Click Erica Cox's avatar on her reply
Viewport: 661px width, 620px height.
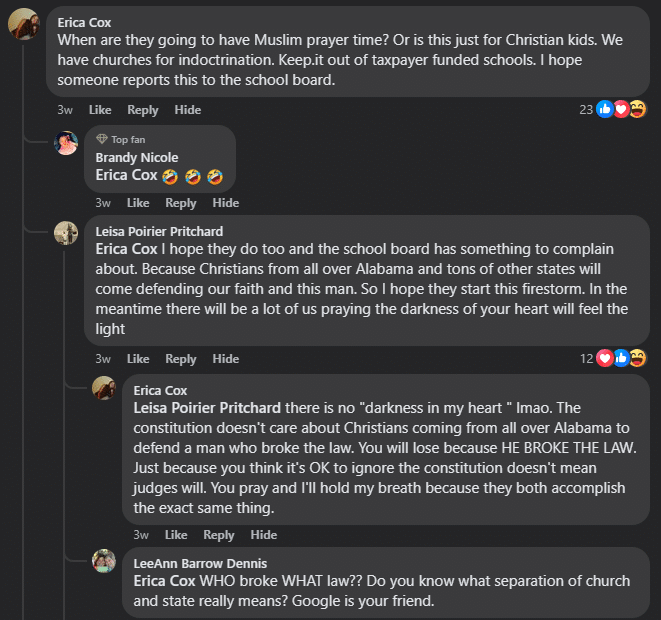104,388
